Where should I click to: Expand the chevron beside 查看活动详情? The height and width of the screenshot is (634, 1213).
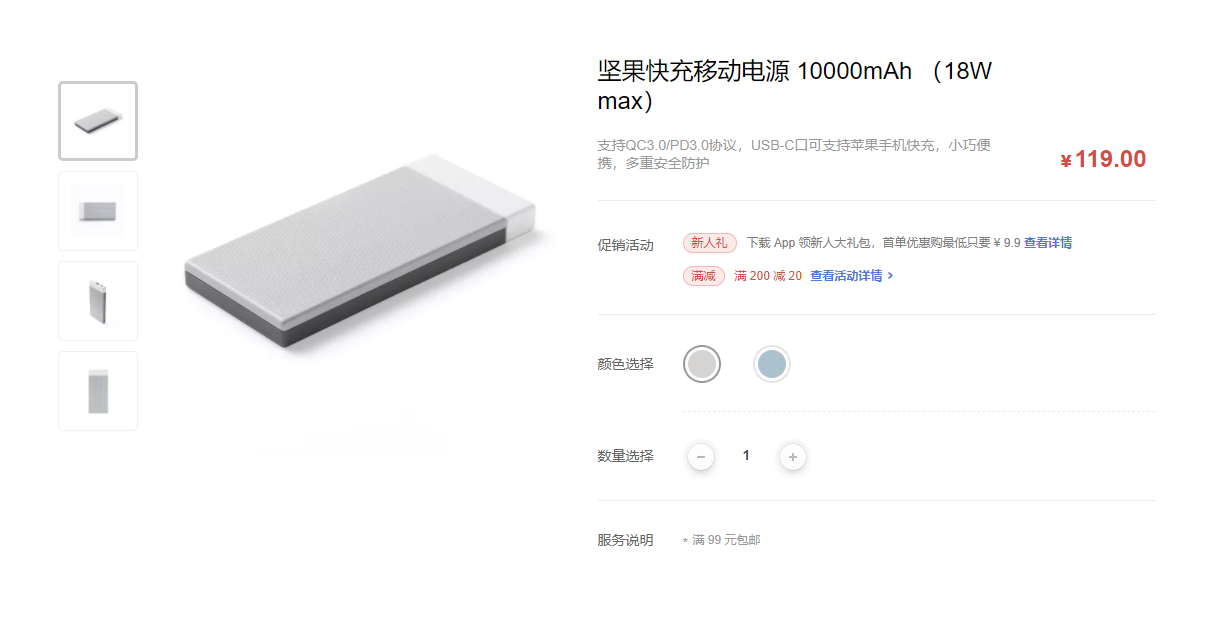(x=890, y=276)
